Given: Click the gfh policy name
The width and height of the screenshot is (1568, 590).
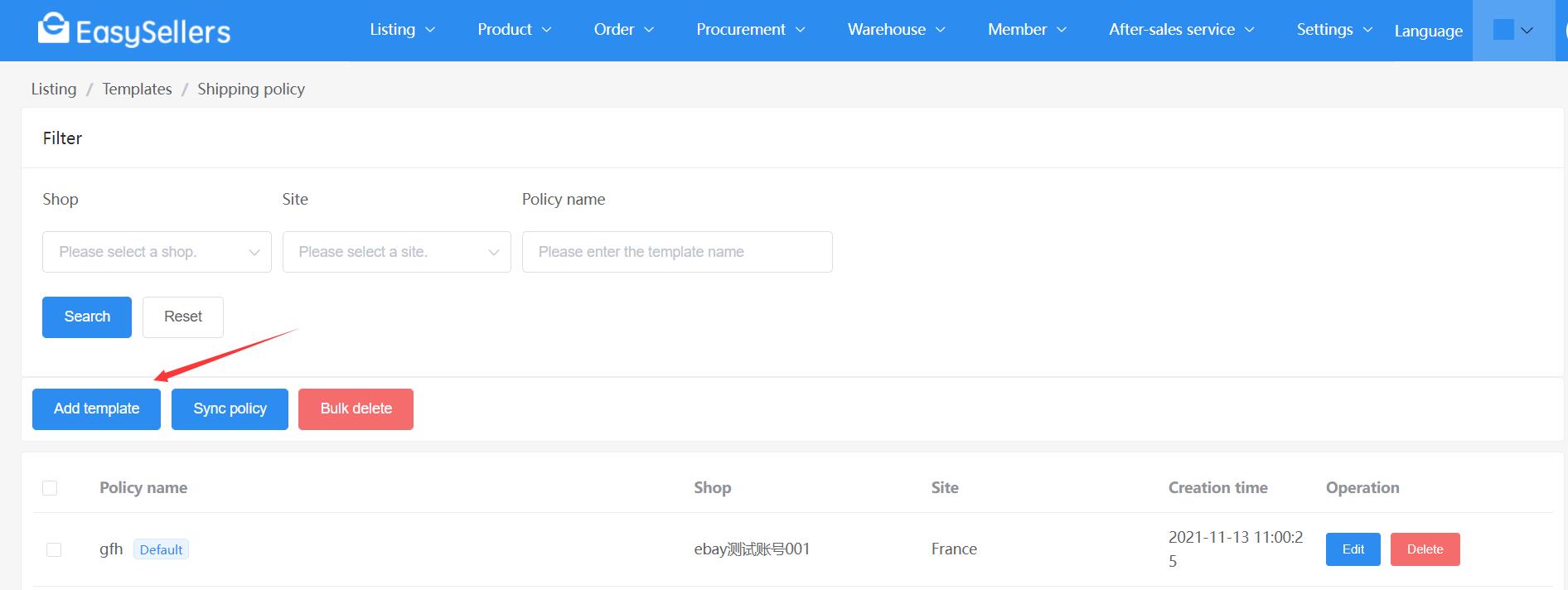Looking at the screenshot, I should point(111,549).
